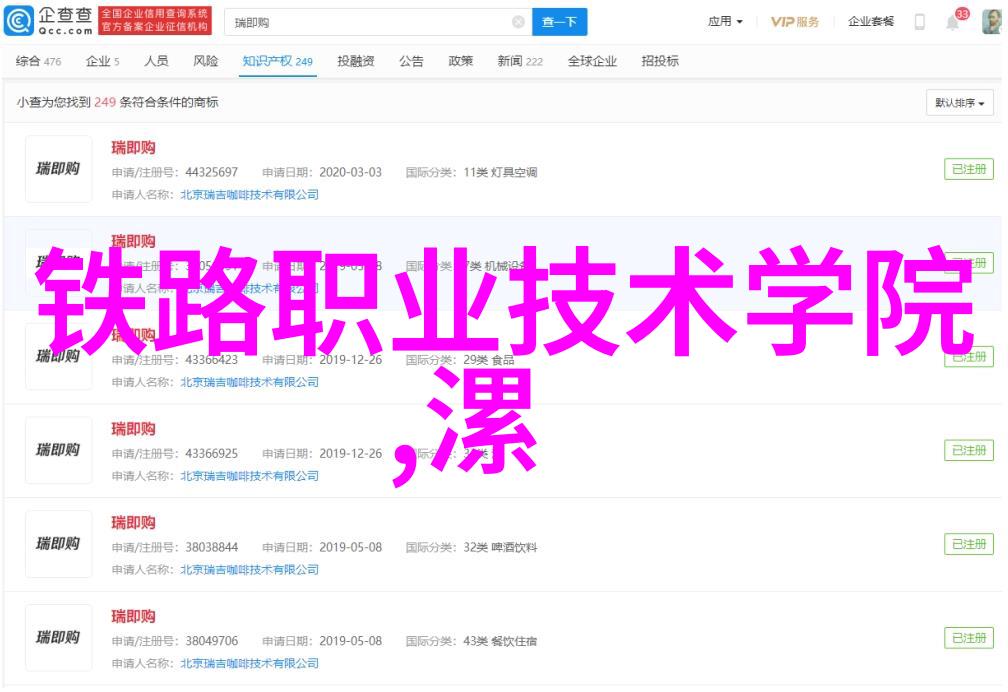Switch to the 招投标 tab
1008x692 pixels.
pos(660,61)
